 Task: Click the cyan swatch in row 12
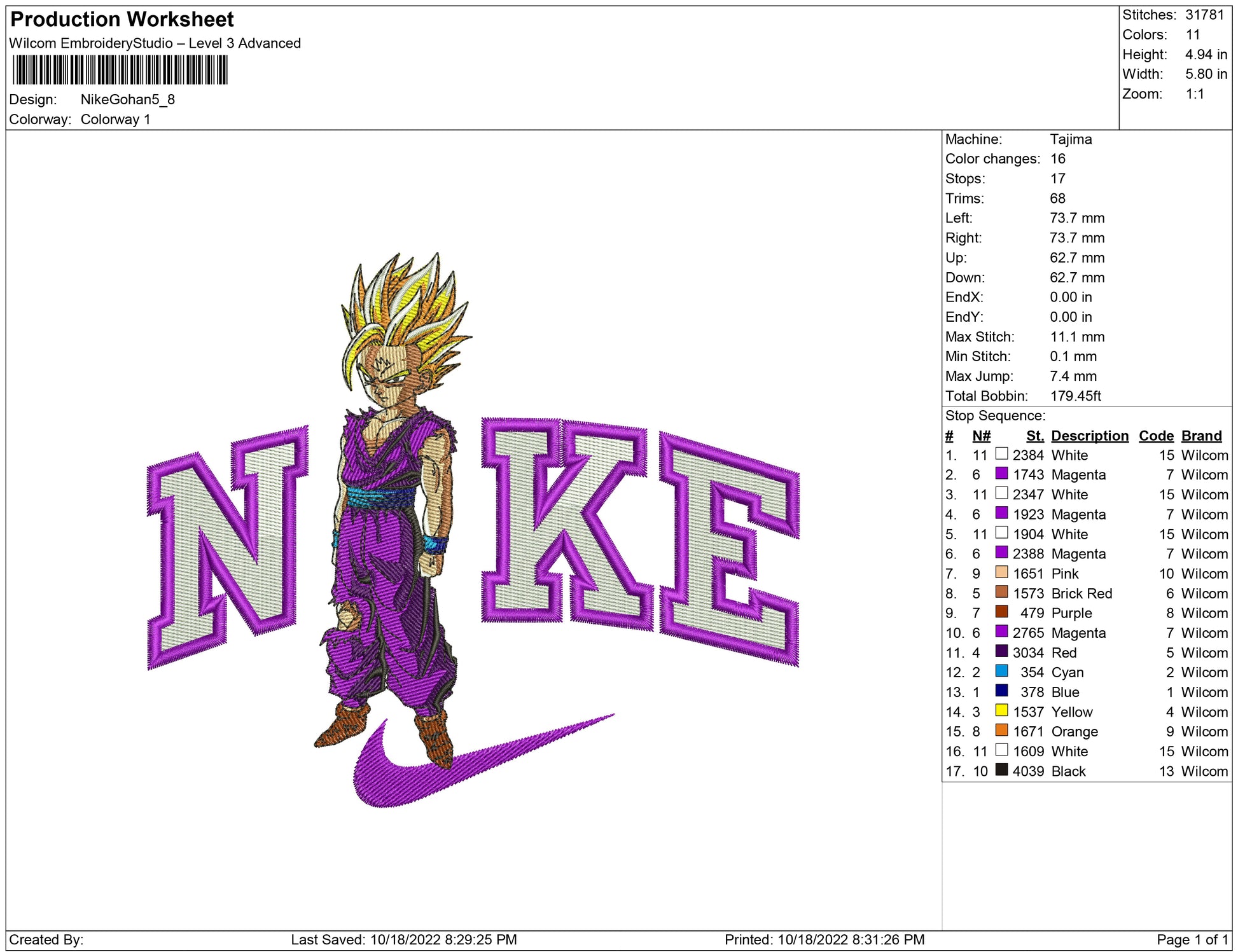coord(1001,671)
